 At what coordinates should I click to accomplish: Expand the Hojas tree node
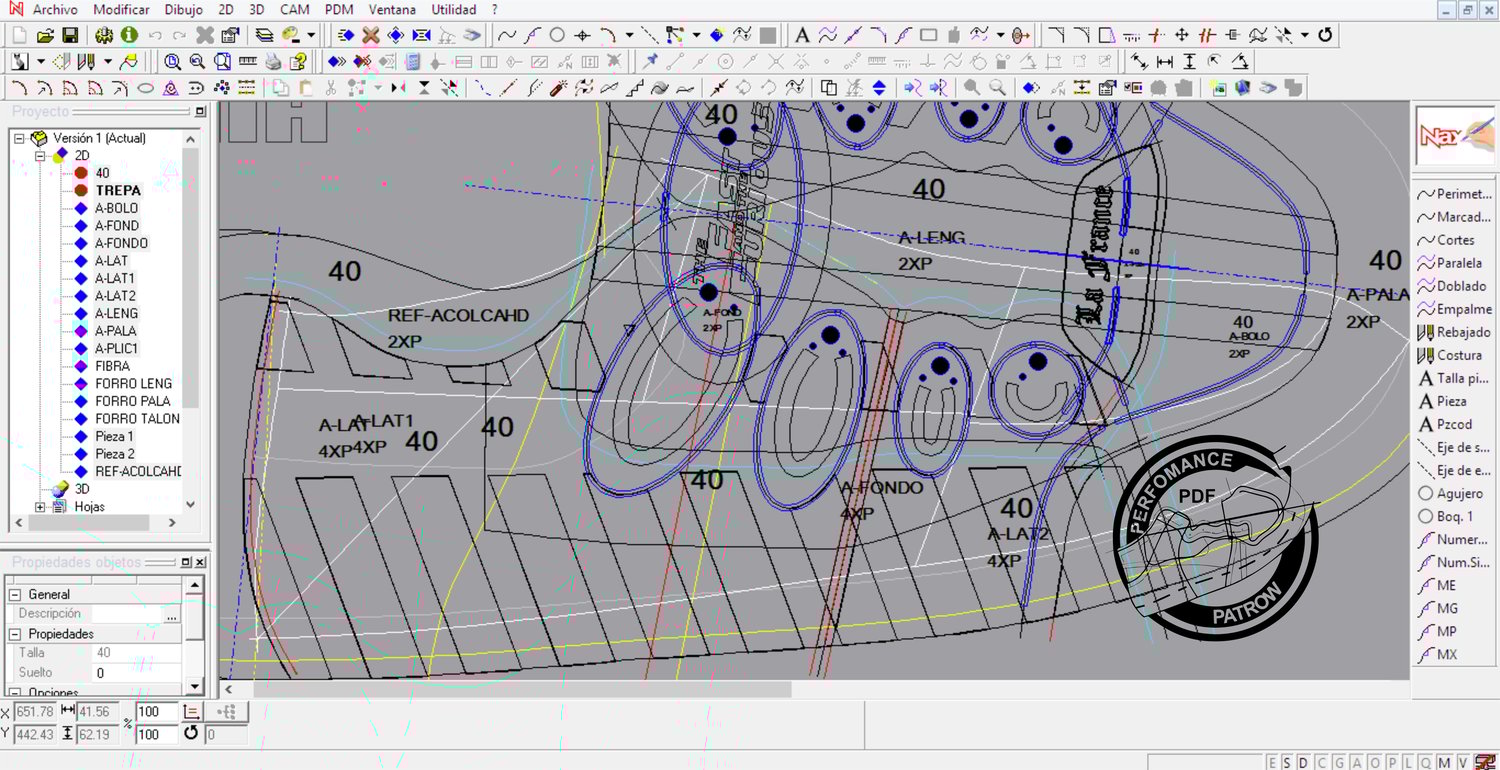(x=41, y=507)
